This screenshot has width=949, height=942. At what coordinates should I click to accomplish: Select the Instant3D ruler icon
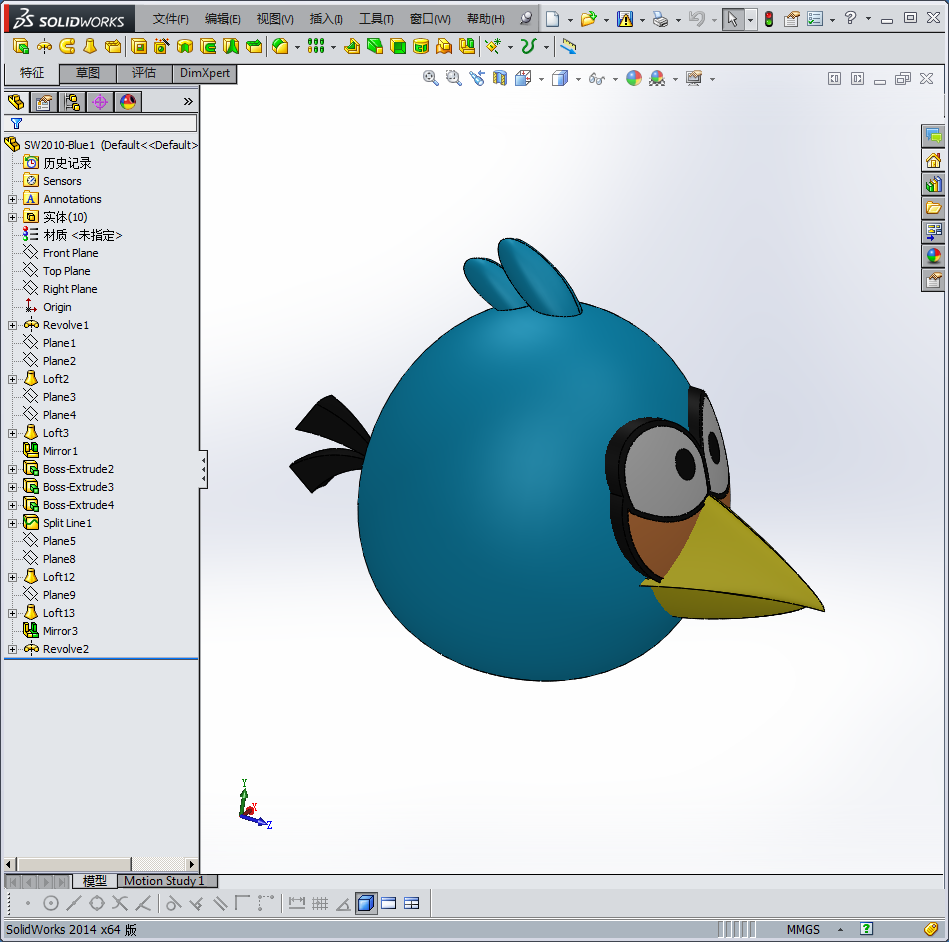[568, 46]
